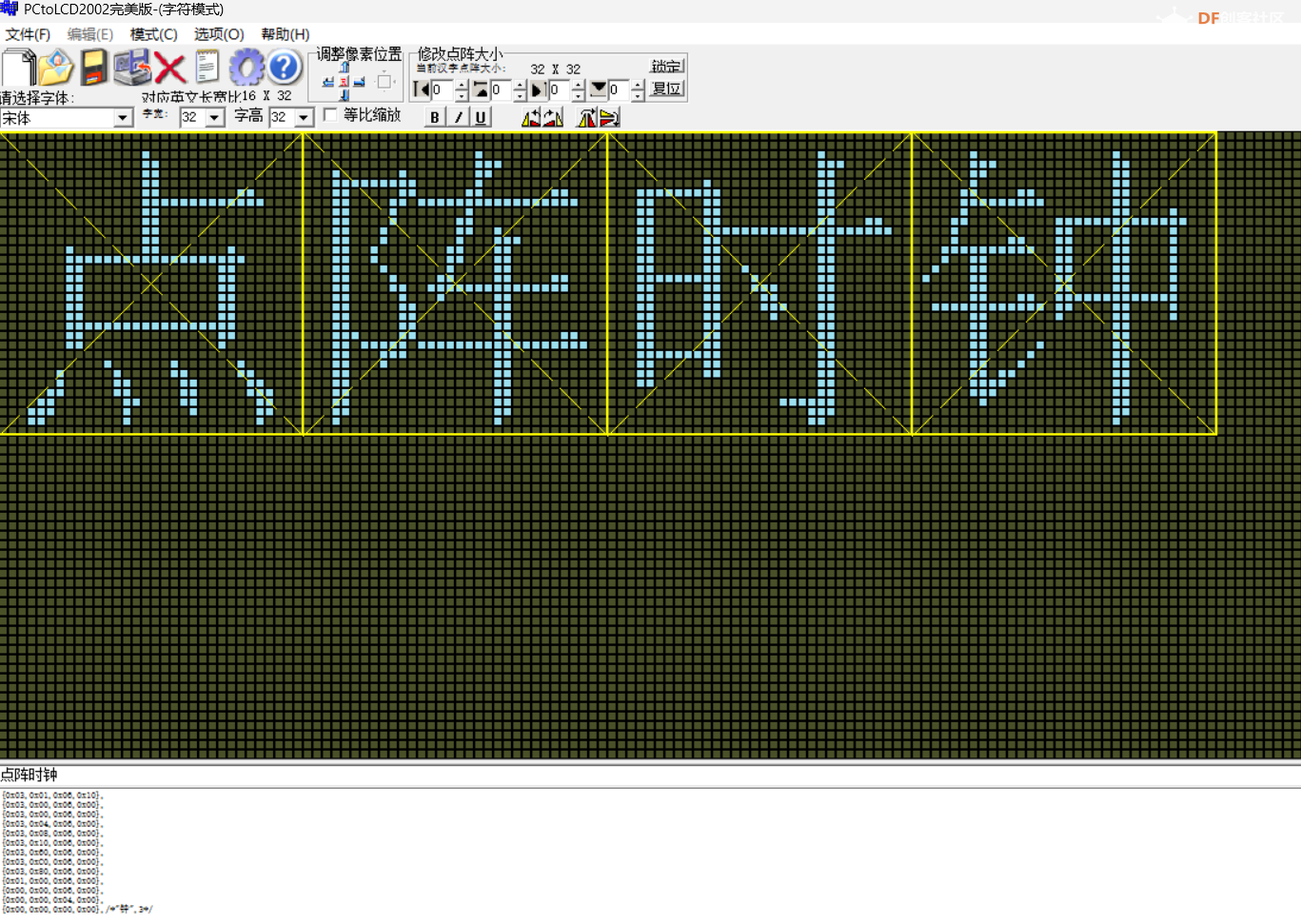This screenshot has height=924, width=1301.
Task: Decrease the top-edge value stepper
Action: point(520,96)
